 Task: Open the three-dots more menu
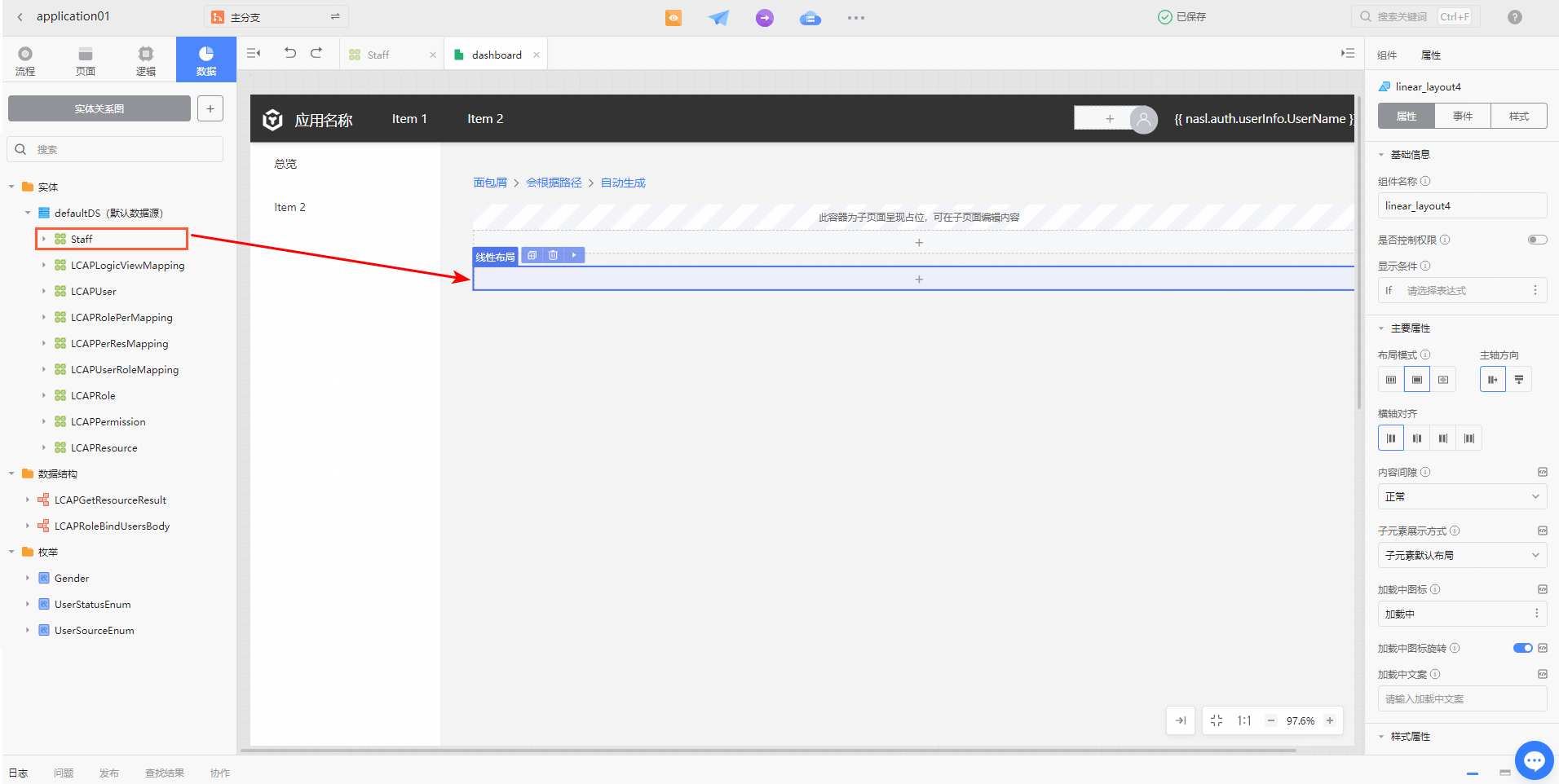[855, 18]
